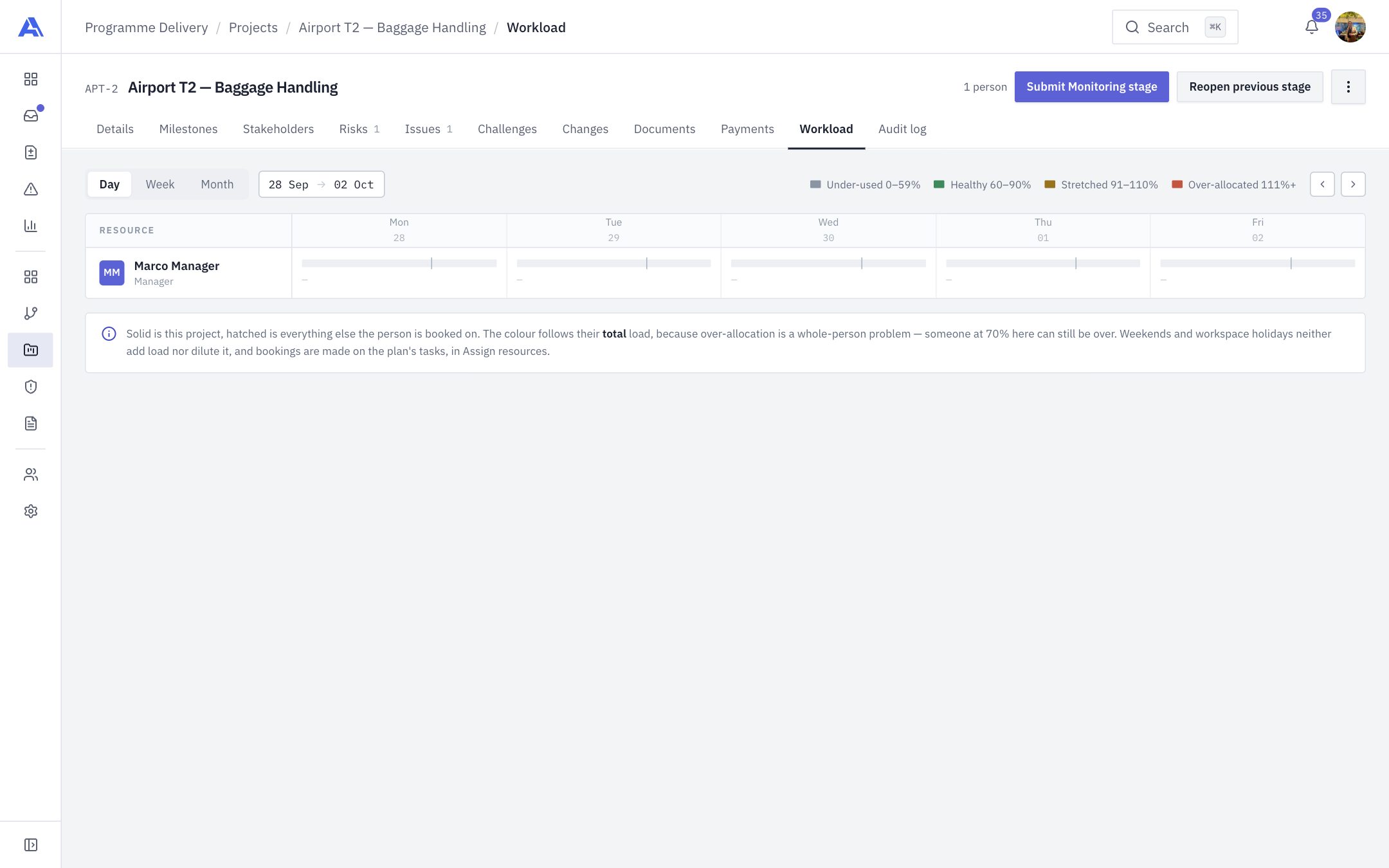Open the settings gear sidebar icon
This screenshot has width=1389, height=868.
pyautogui.click(x=30, y=511)
